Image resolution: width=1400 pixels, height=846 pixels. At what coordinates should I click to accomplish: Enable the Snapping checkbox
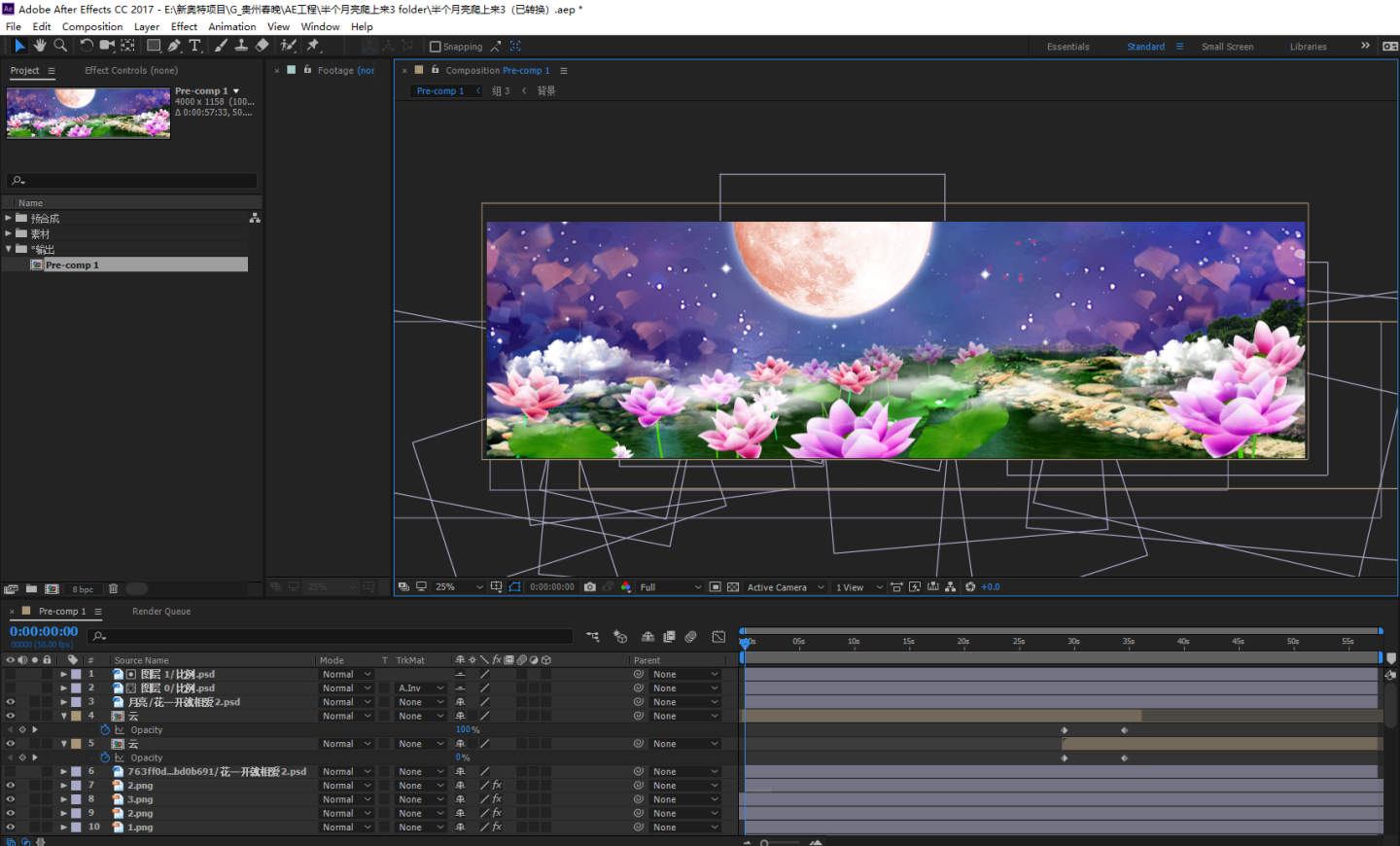coord(436,47)
